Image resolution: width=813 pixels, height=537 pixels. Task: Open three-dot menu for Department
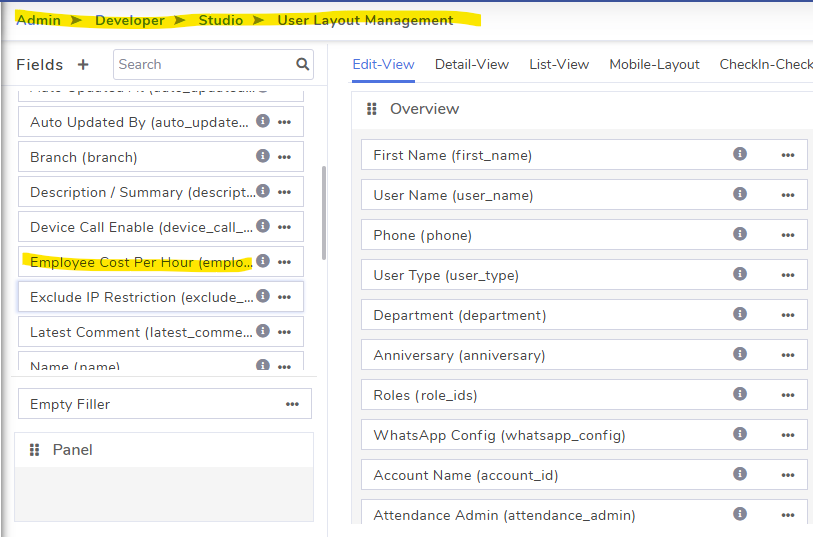(x=788, y=315)
